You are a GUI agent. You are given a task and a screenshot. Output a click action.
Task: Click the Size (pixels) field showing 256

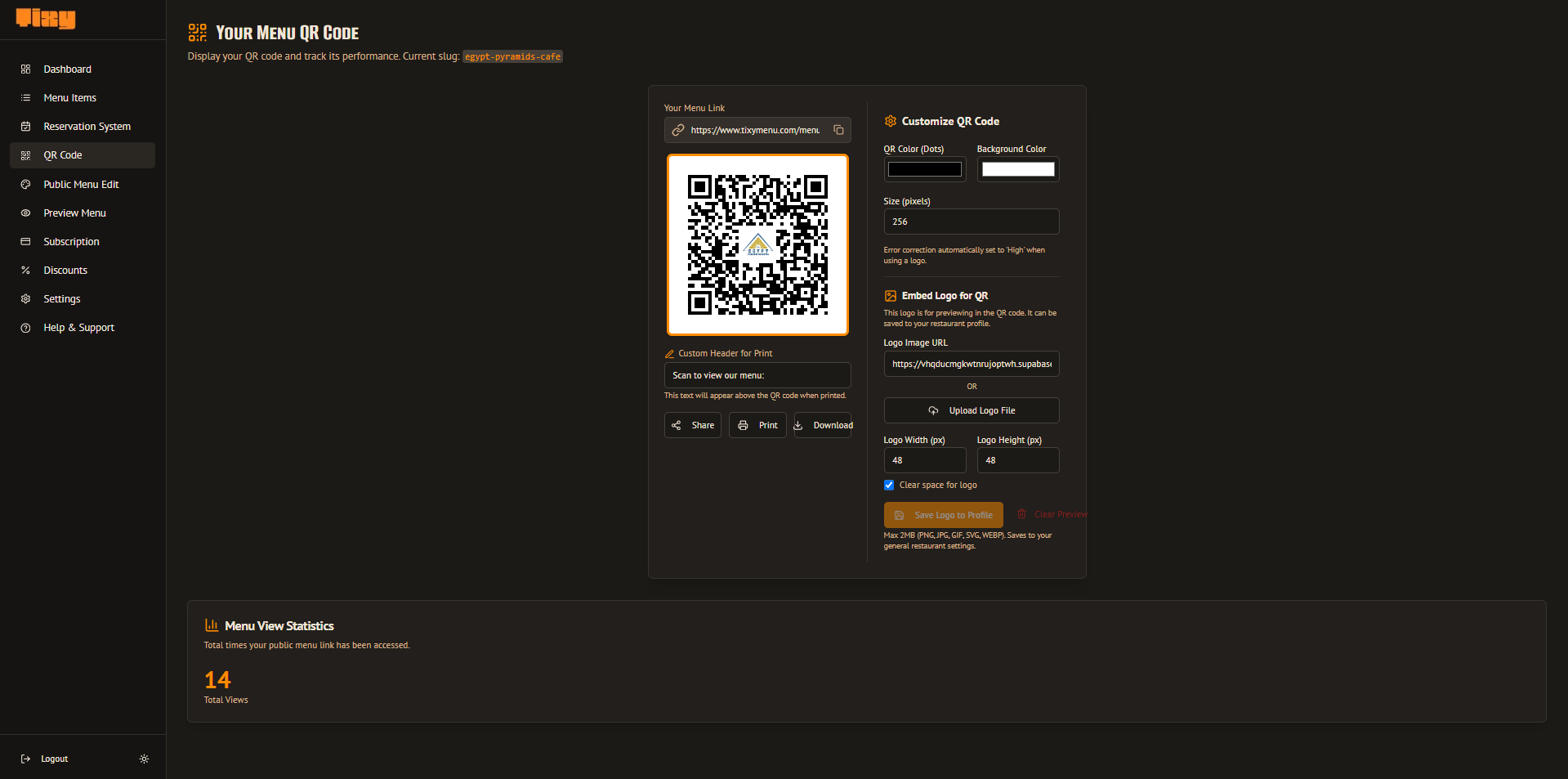[x=972, y=222]
